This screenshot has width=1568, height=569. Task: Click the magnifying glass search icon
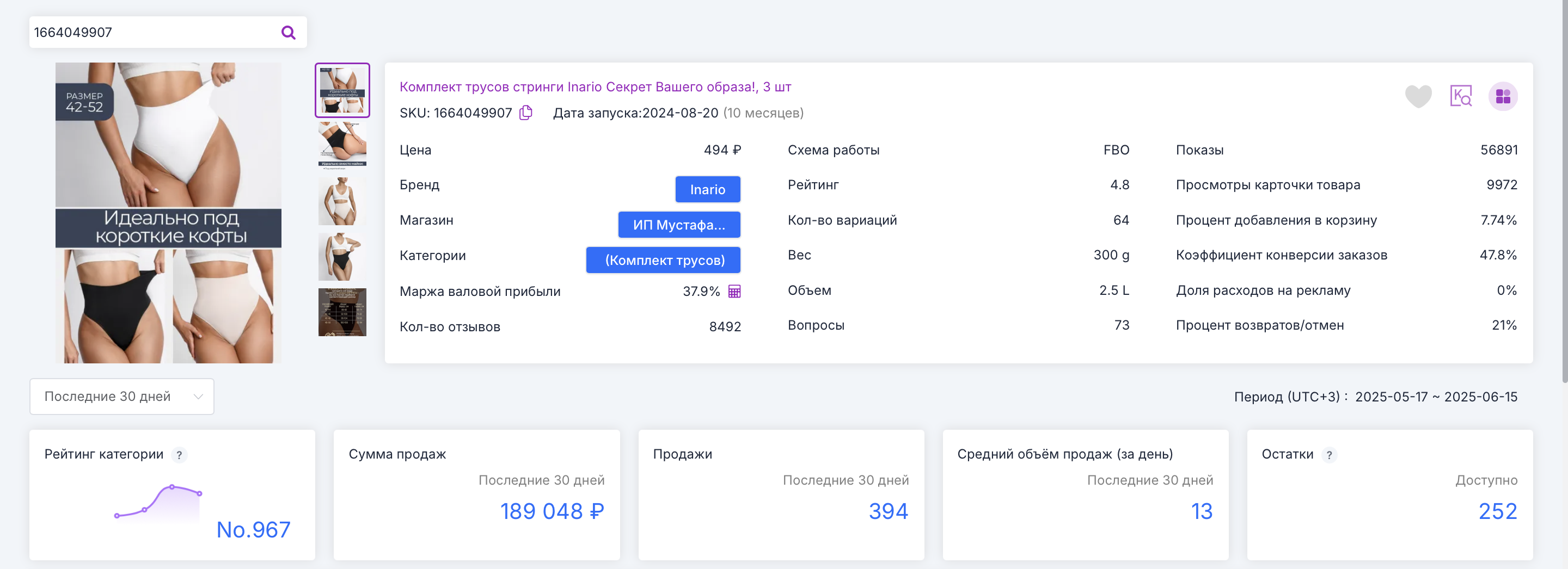click(288, 32)
